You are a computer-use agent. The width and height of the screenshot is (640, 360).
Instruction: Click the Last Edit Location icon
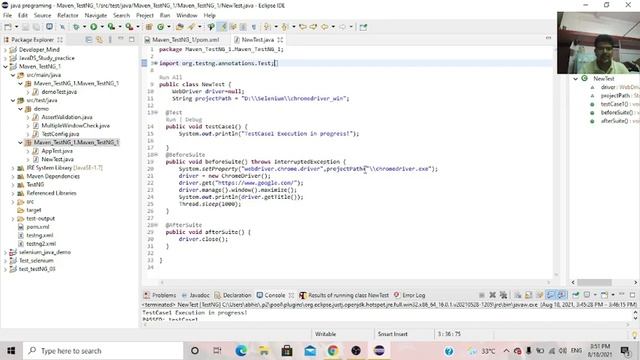303,27
